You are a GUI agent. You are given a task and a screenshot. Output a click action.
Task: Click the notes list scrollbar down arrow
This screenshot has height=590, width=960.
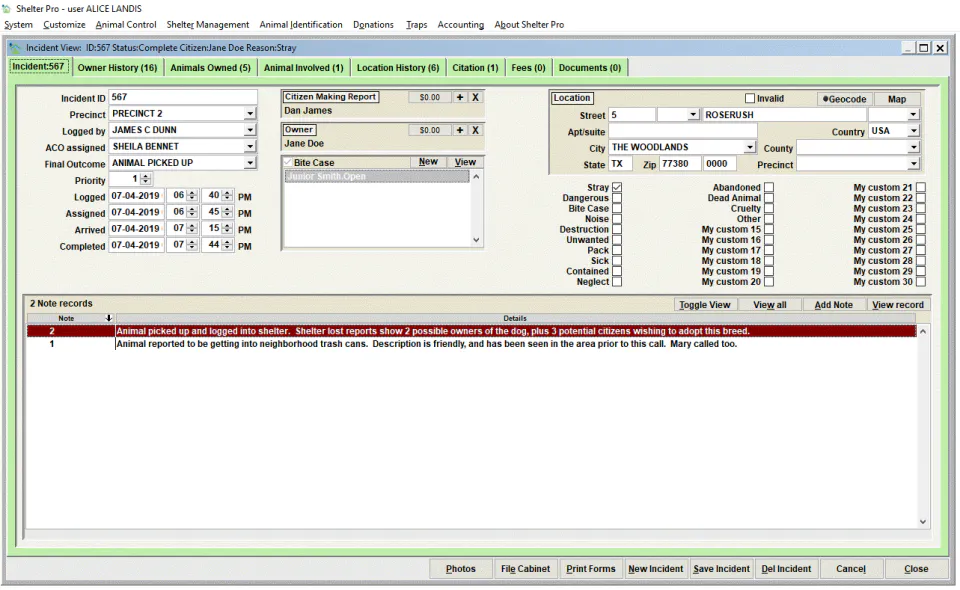923,522
